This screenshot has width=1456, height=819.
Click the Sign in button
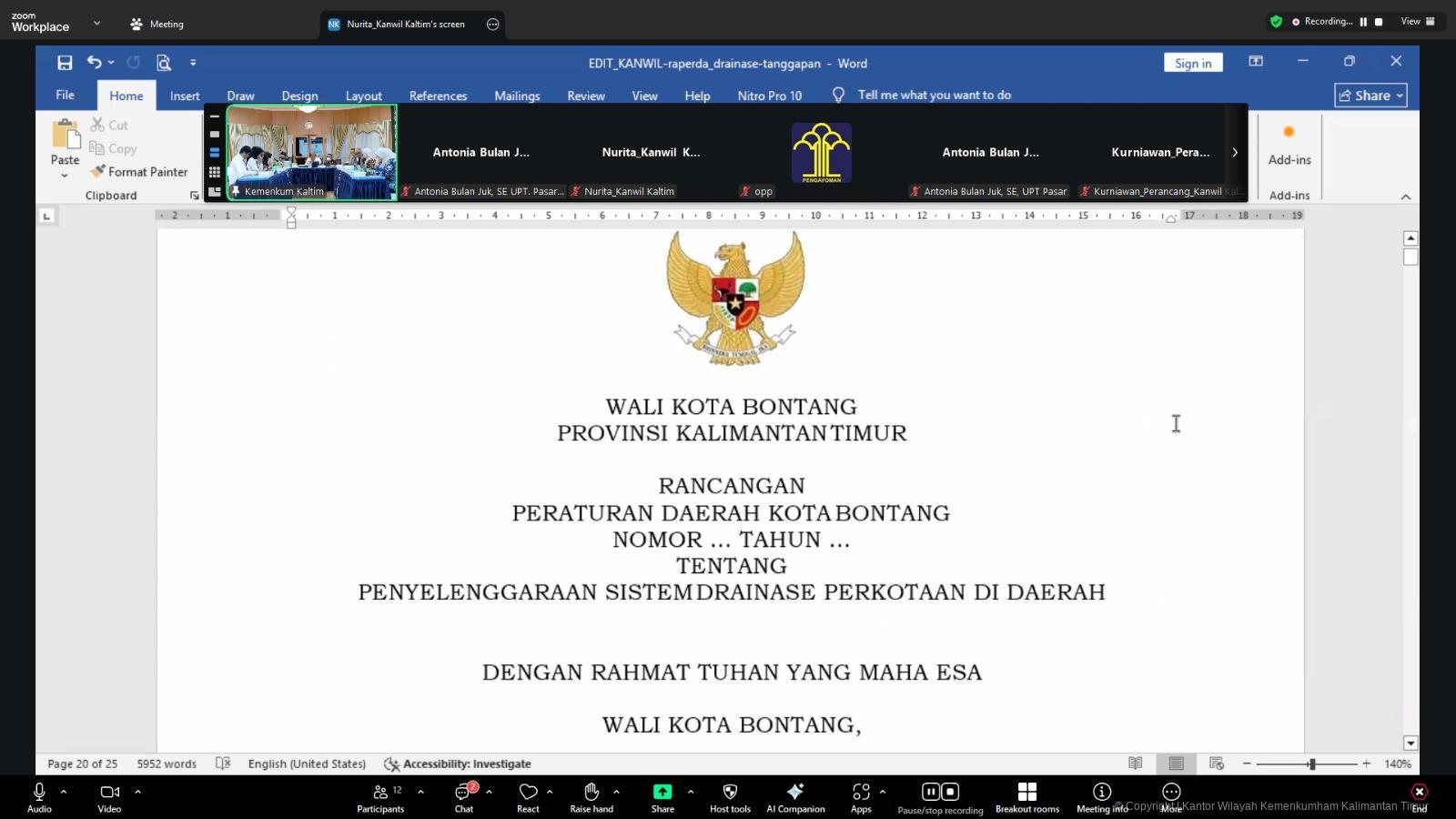click(1192, 63)
